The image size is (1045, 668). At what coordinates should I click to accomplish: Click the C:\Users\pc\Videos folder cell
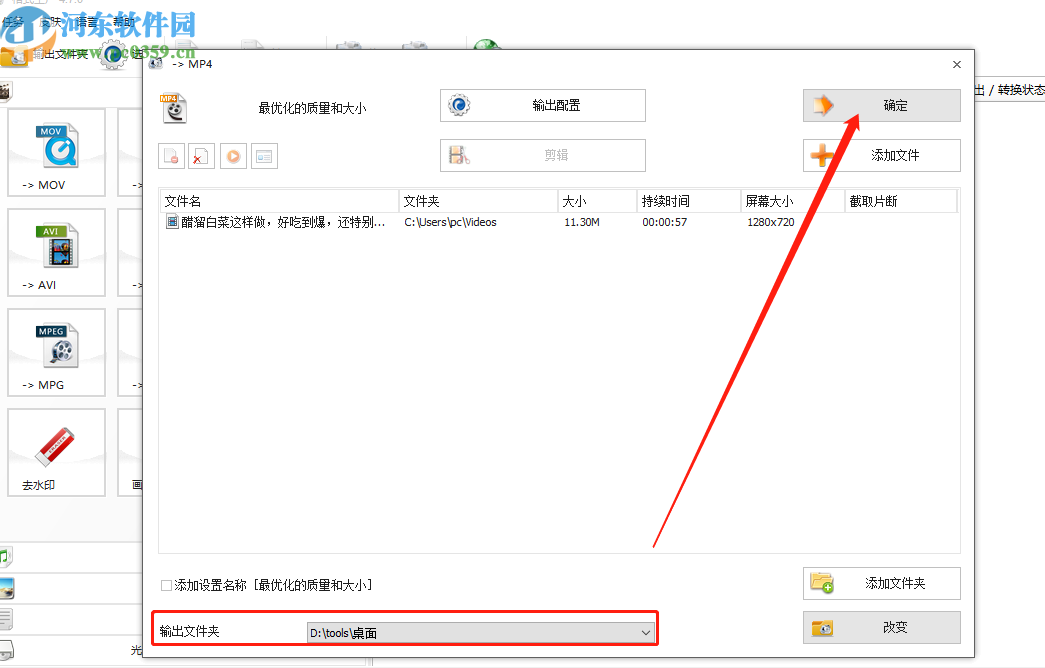pyautogui.click(x=451, y=222)
